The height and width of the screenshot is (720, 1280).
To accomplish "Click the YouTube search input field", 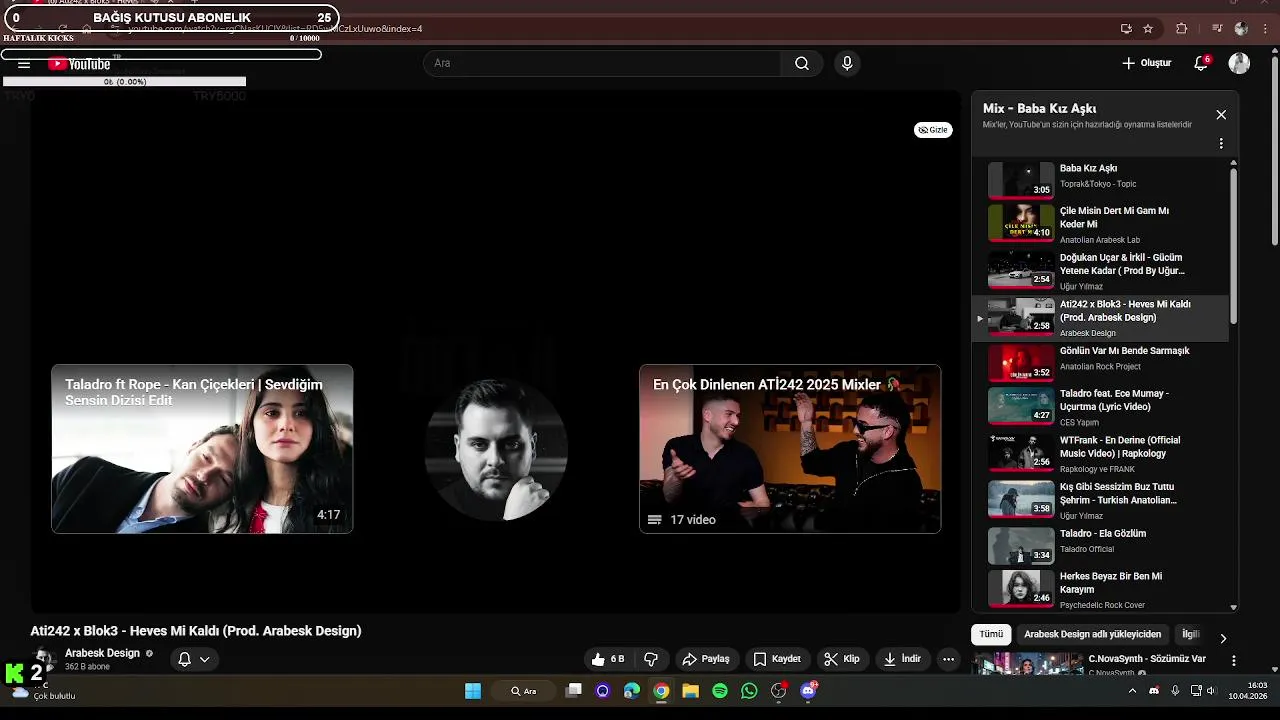I will point(602,63).
